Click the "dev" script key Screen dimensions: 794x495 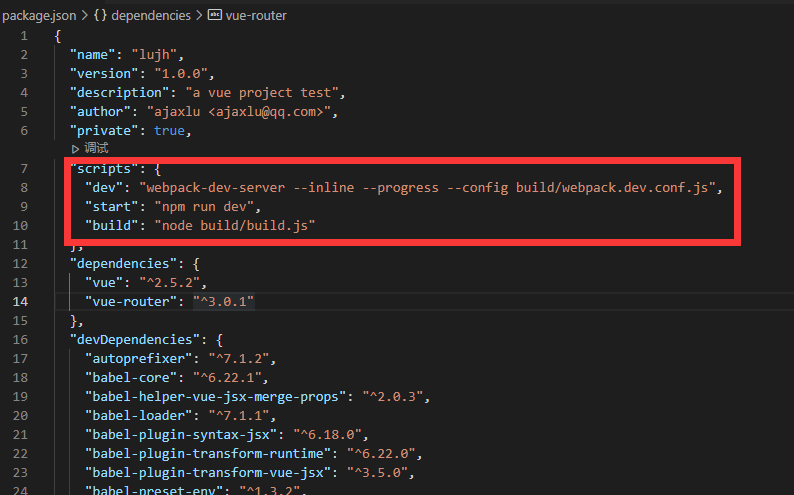104,188
